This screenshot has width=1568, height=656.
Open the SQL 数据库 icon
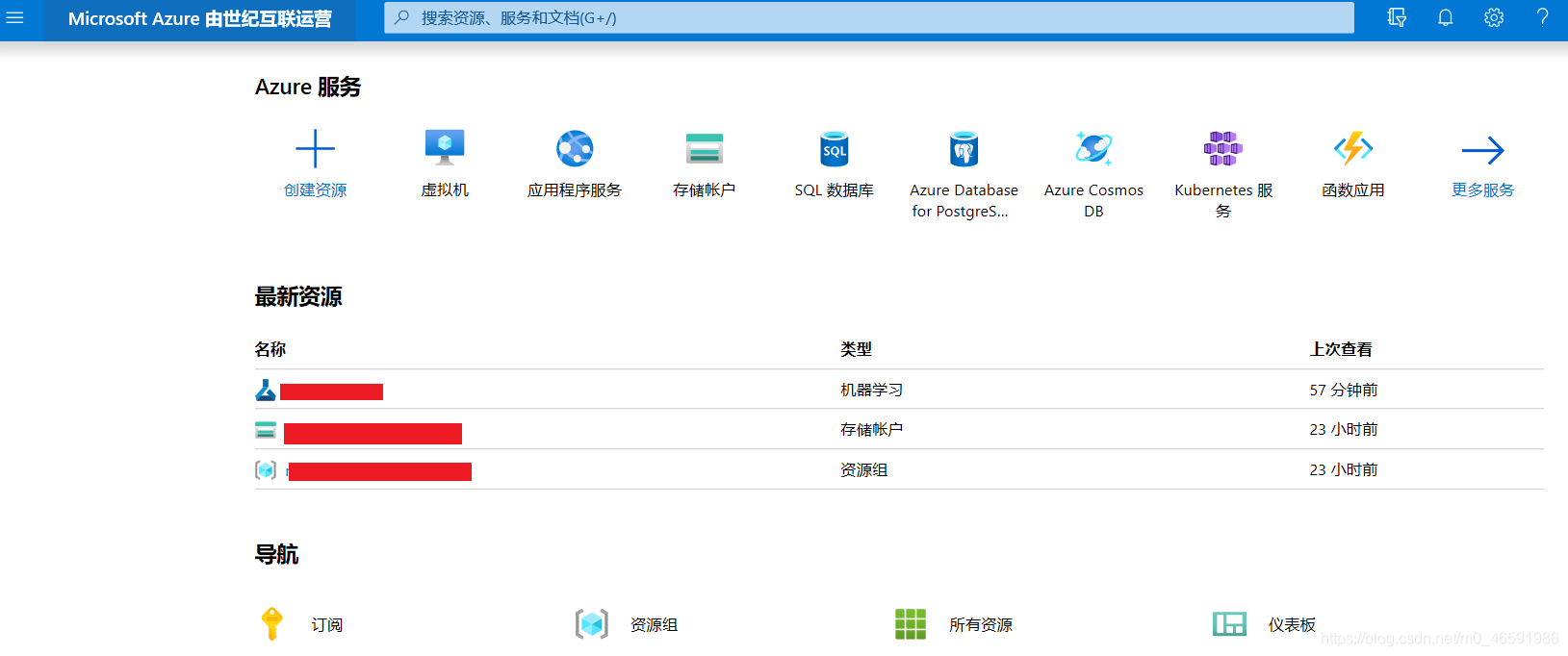point(835,149)
